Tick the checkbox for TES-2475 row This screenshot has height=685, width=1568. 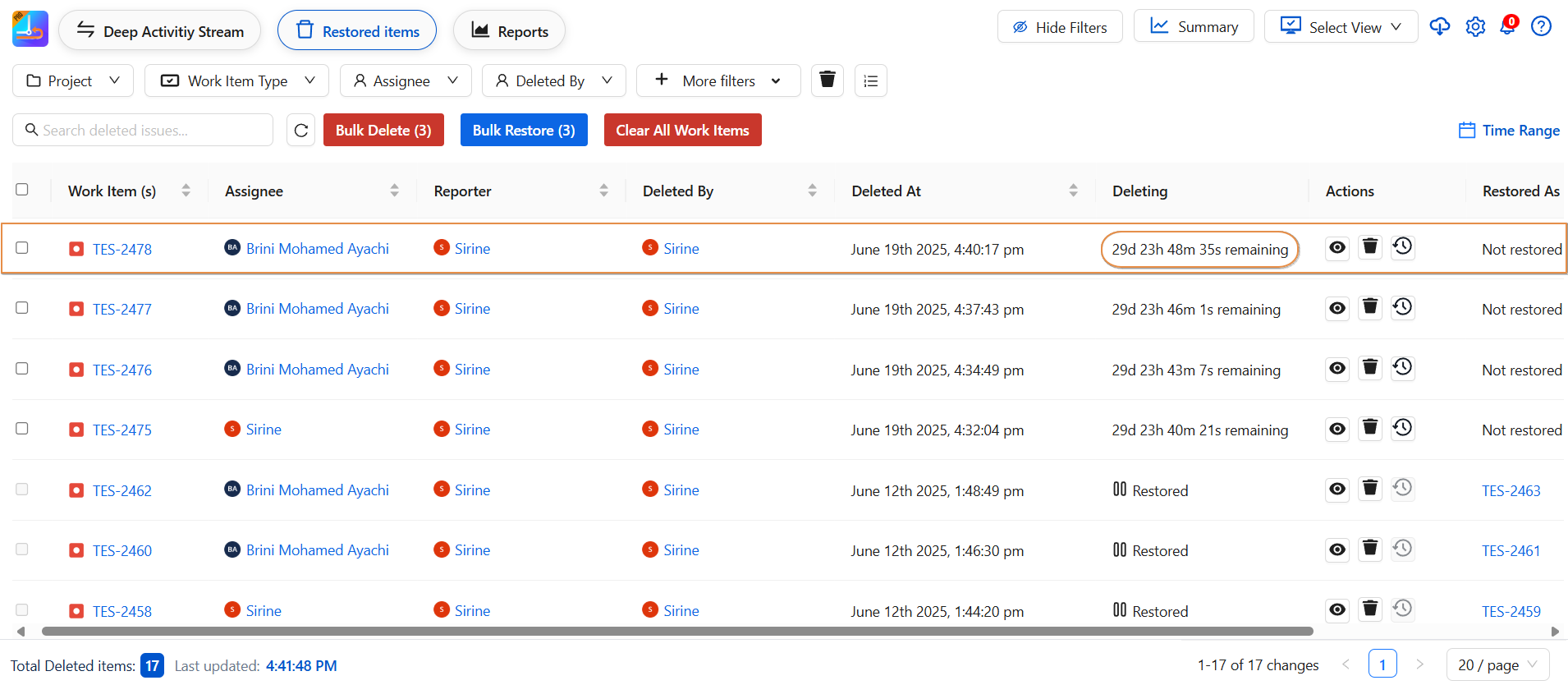22,429
